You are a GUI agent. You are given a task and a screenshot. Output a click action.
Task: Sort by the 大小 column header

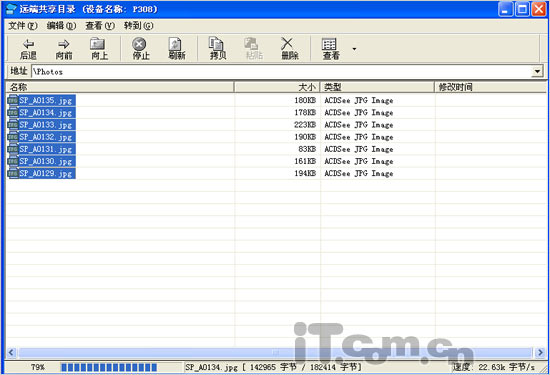pyautogui.click(x=277, y=87)
